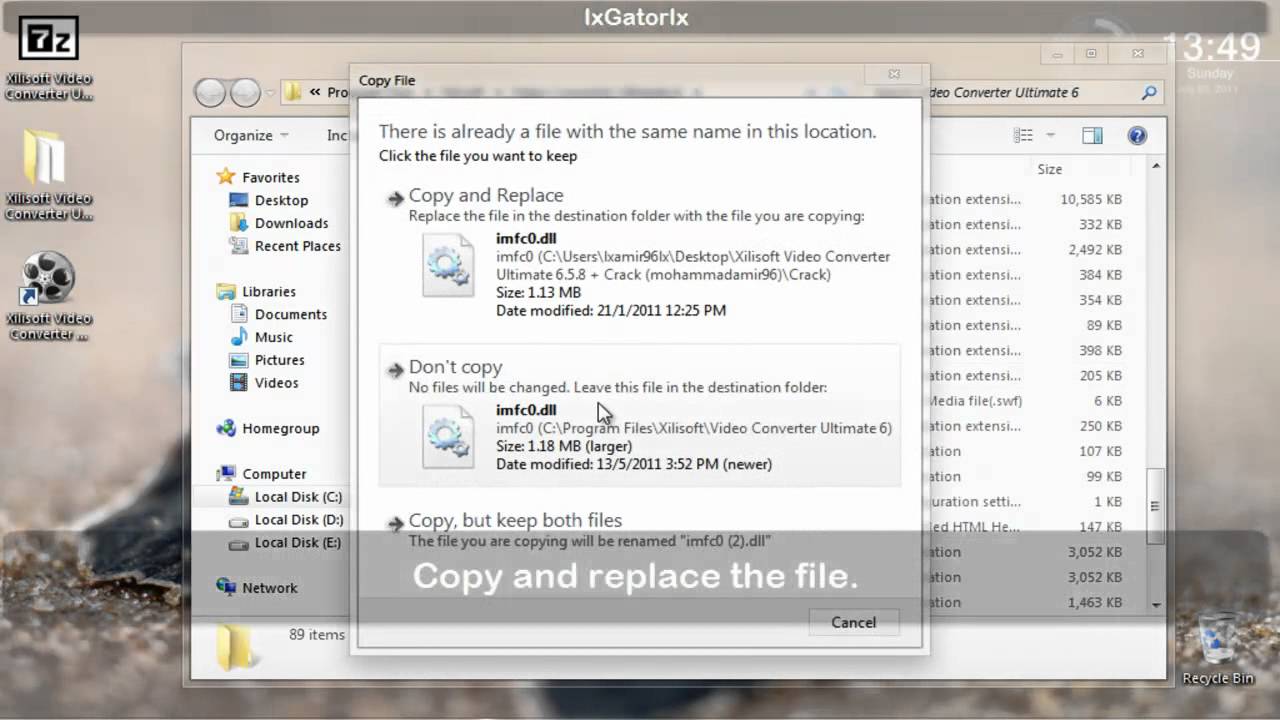
Task: Open Local Disk (C:)
Action: point(285,497)
